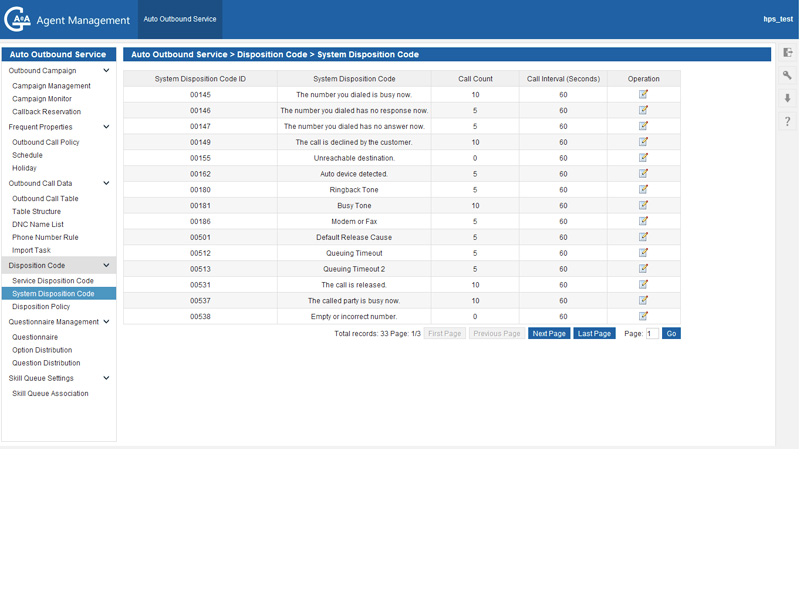This screenshot has width=800, height=600.
Task: Edit code 00538 Empty or incorrect number
Action: [643, 316]
